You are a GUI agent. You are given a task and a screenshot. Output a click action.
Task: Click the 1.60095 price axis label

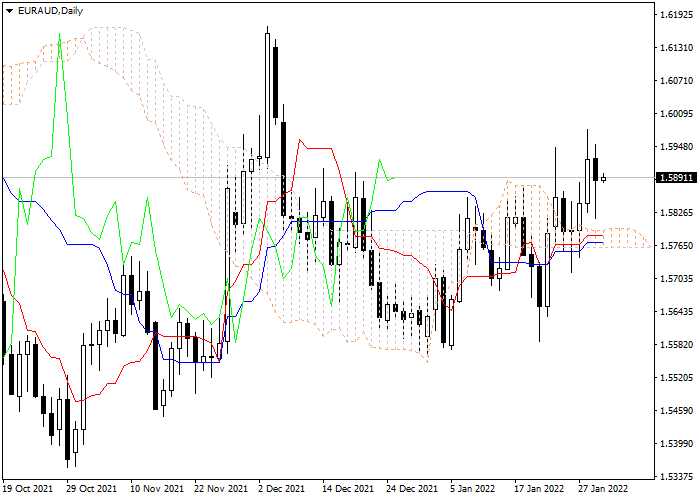click(x=676, y=114)
